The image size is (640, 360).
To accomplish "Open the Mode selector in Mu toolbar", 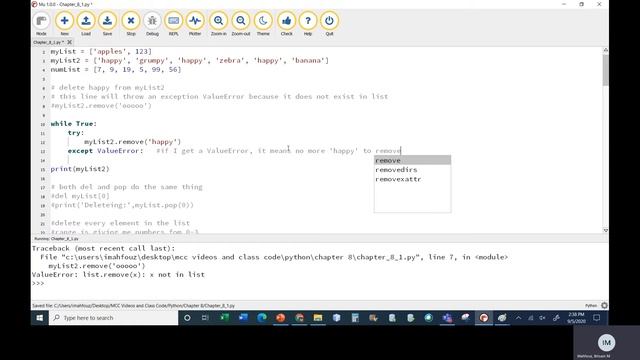I will [41, 24].
